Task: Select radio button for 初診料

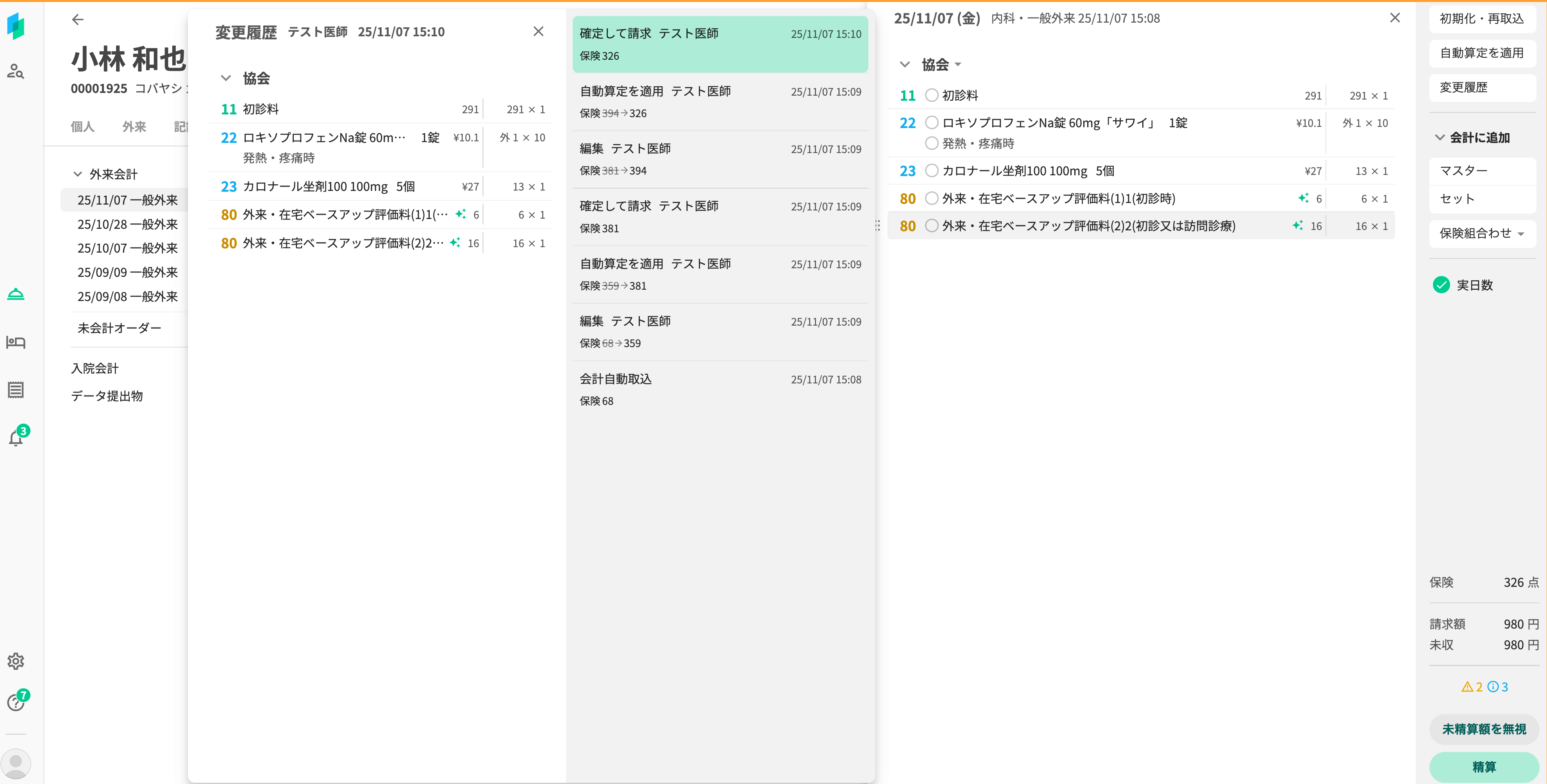Action: coord(931,95)
